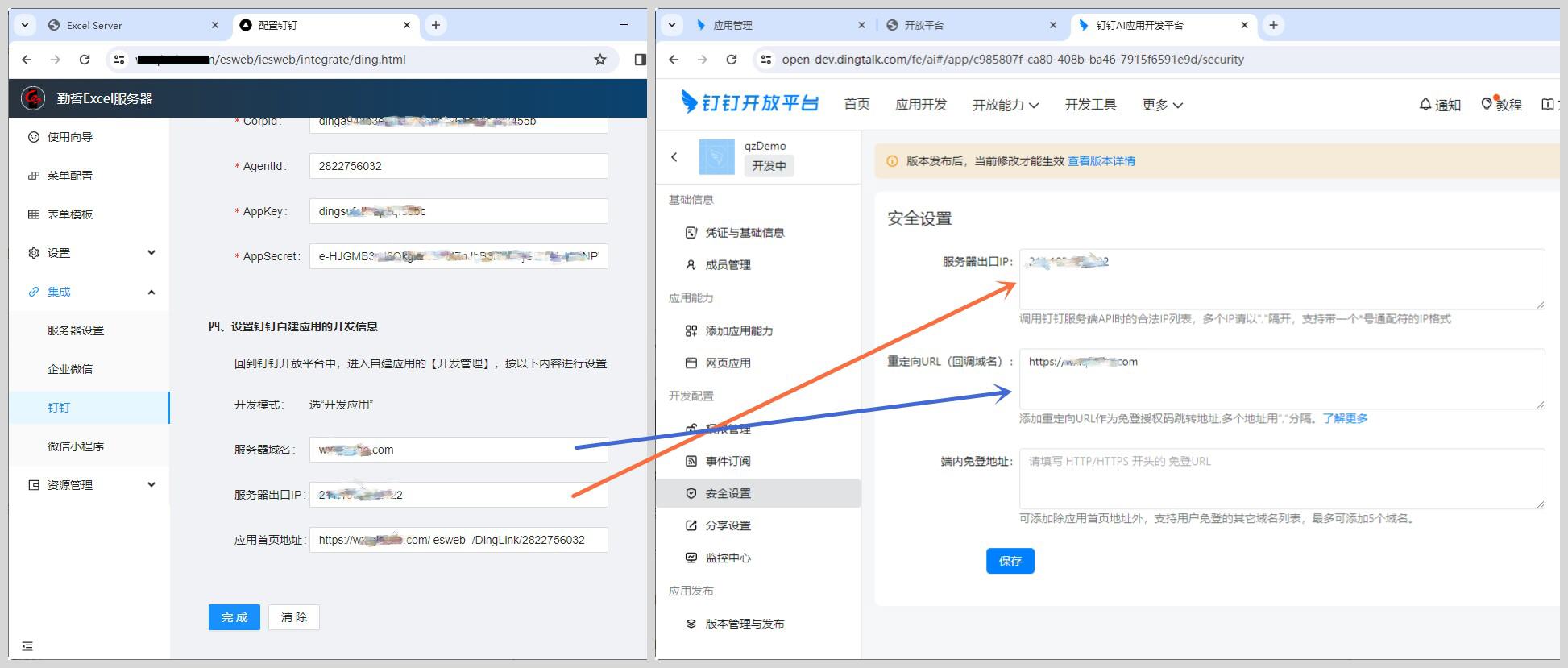This screenshot has width=1568, height=668.
Task: Open the 更多 dropdown in top navigation
Action: (x=1162, y=105)
